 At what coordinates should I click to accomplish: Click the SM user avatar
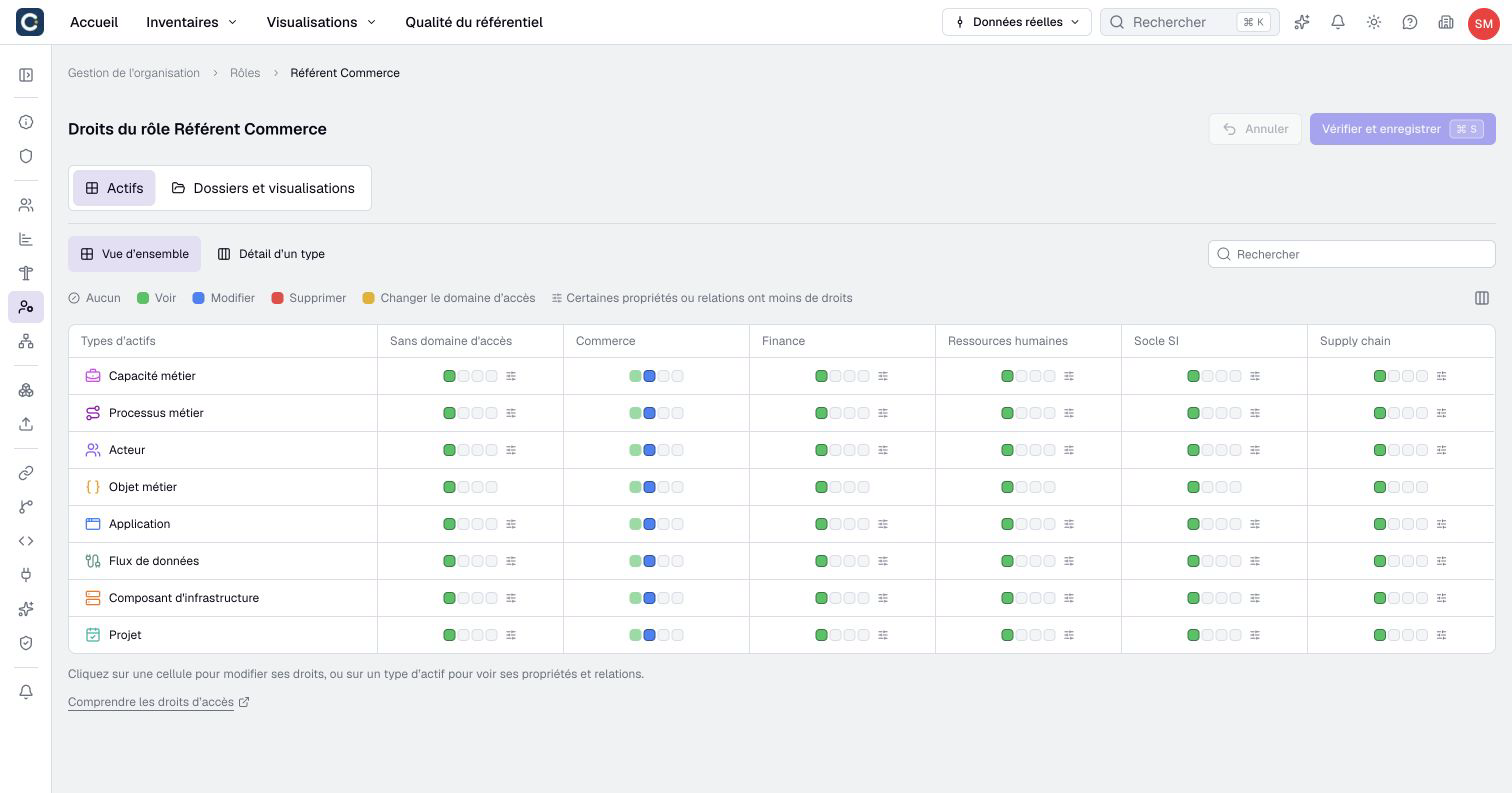[1483, 23]
